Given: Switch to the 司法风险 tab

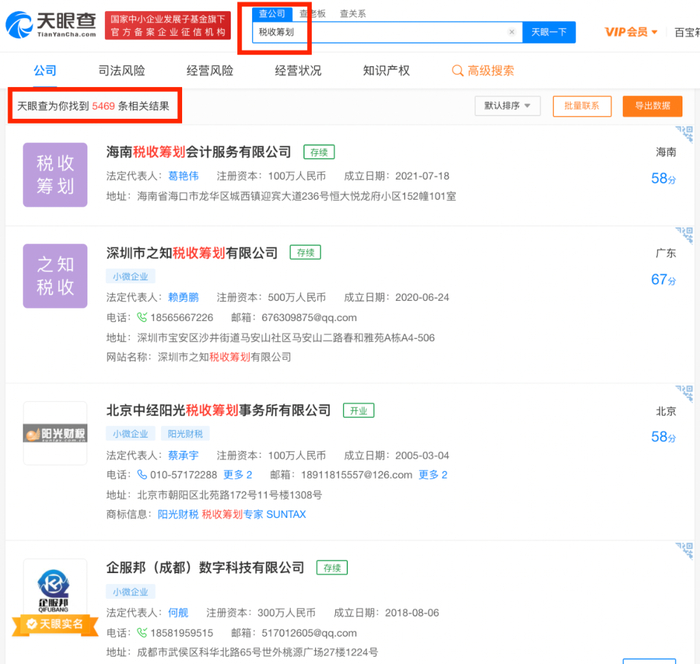Looking at the screenshot, I should pos(121,71).
